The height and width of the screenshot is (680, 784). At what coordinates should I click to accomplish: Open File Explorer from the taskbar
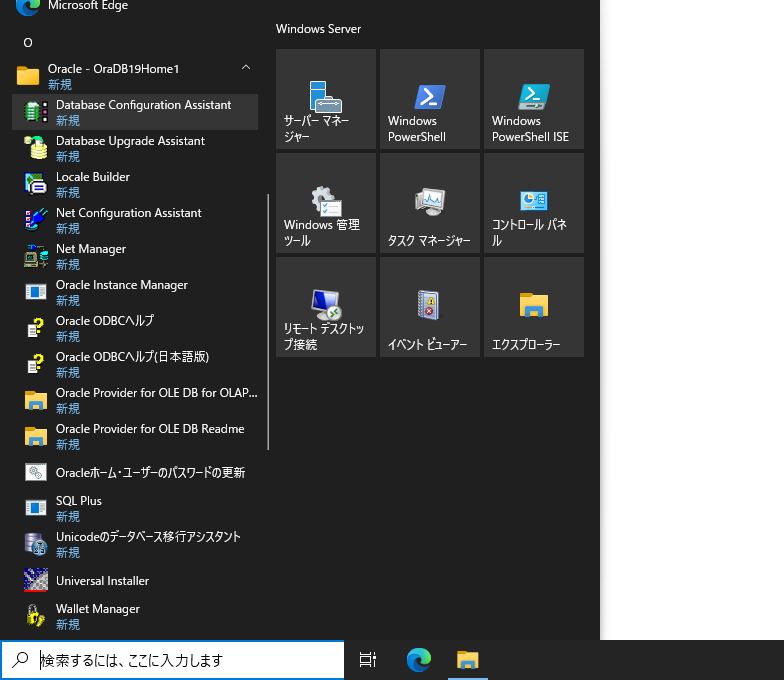[468, 660]
